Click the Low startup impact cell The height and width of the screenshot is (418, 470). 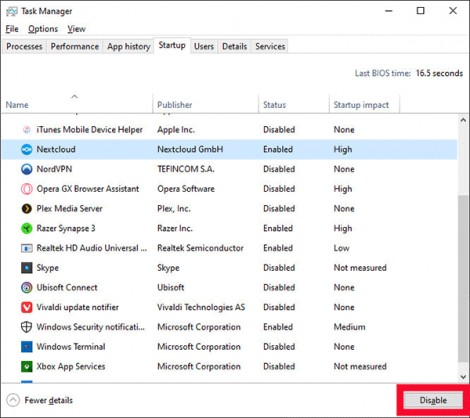click(342, 248)
